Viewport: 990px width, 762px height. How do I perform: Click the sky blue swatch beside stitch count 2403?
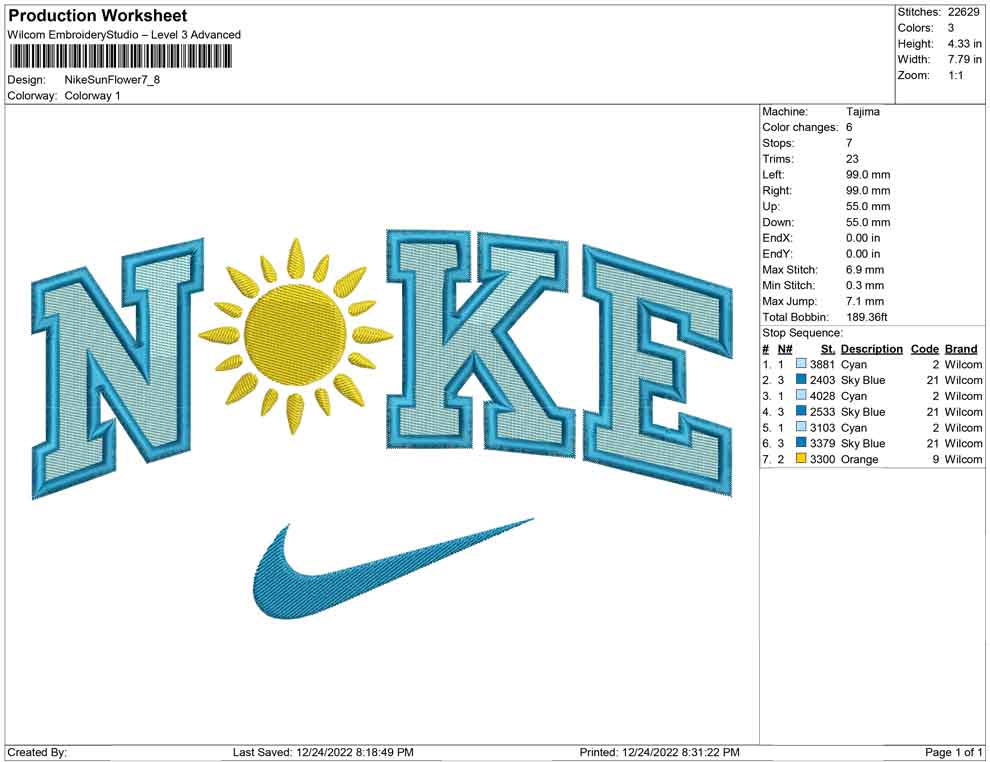[801, 380]
